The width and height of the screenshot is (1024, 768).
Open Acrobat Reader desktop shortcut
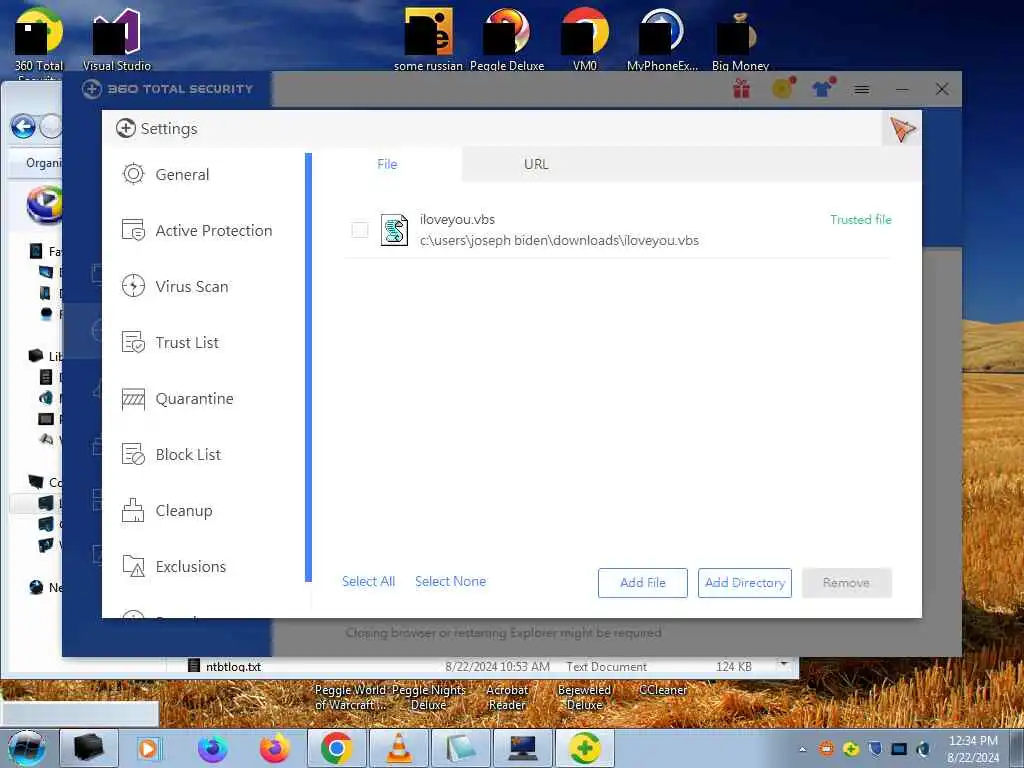(507, 697)
